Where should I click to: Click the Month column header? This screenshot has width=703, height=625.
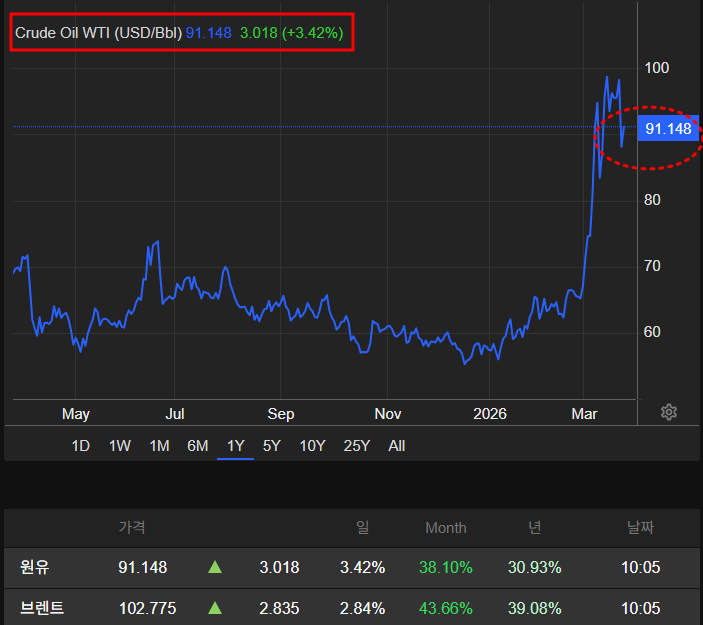(x=446, y=528)
